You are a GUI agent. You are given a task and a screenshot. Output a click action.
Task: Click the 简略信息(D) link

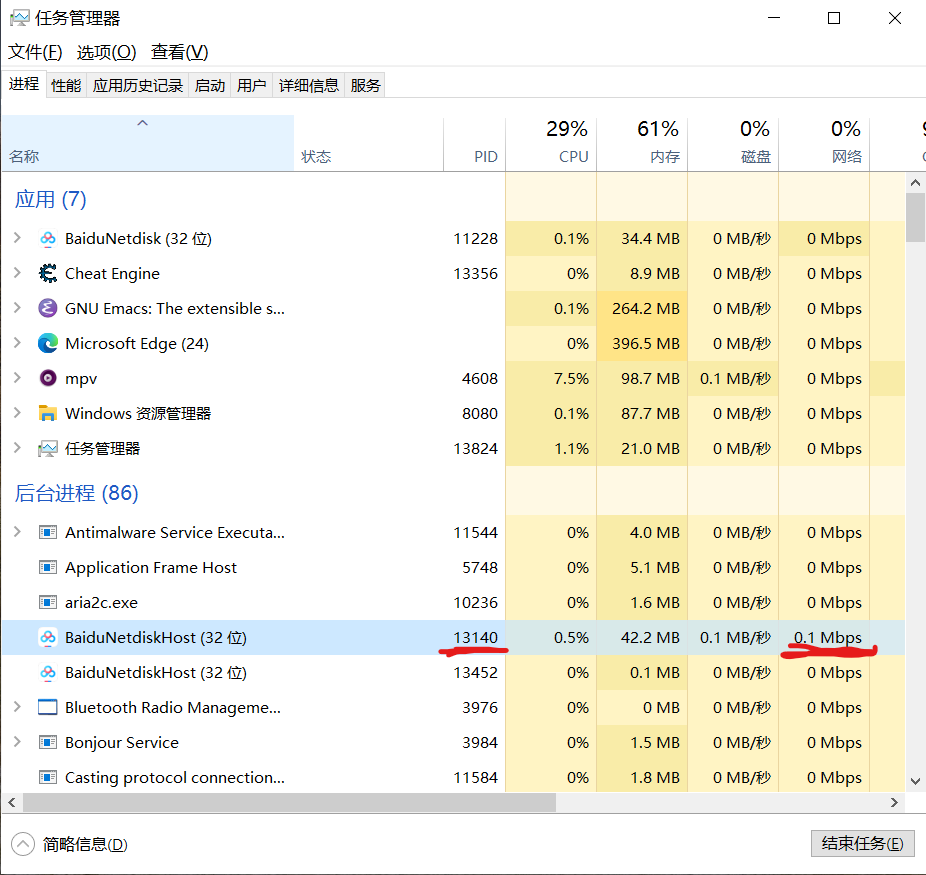pyautogui.click(x=84, y=844)
